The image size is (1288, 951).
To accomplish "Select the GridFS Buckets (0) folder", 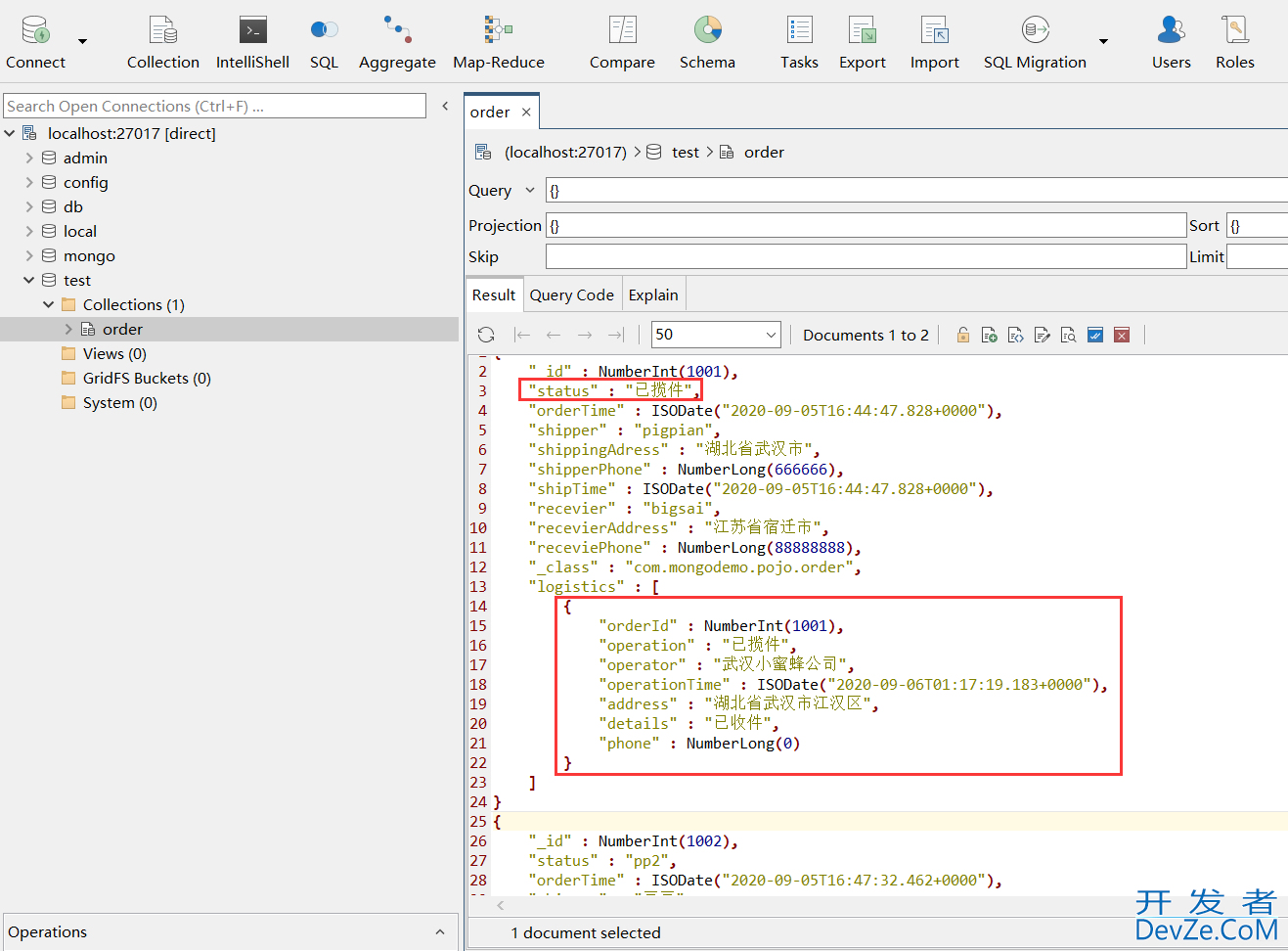I will tap(147, 378).
